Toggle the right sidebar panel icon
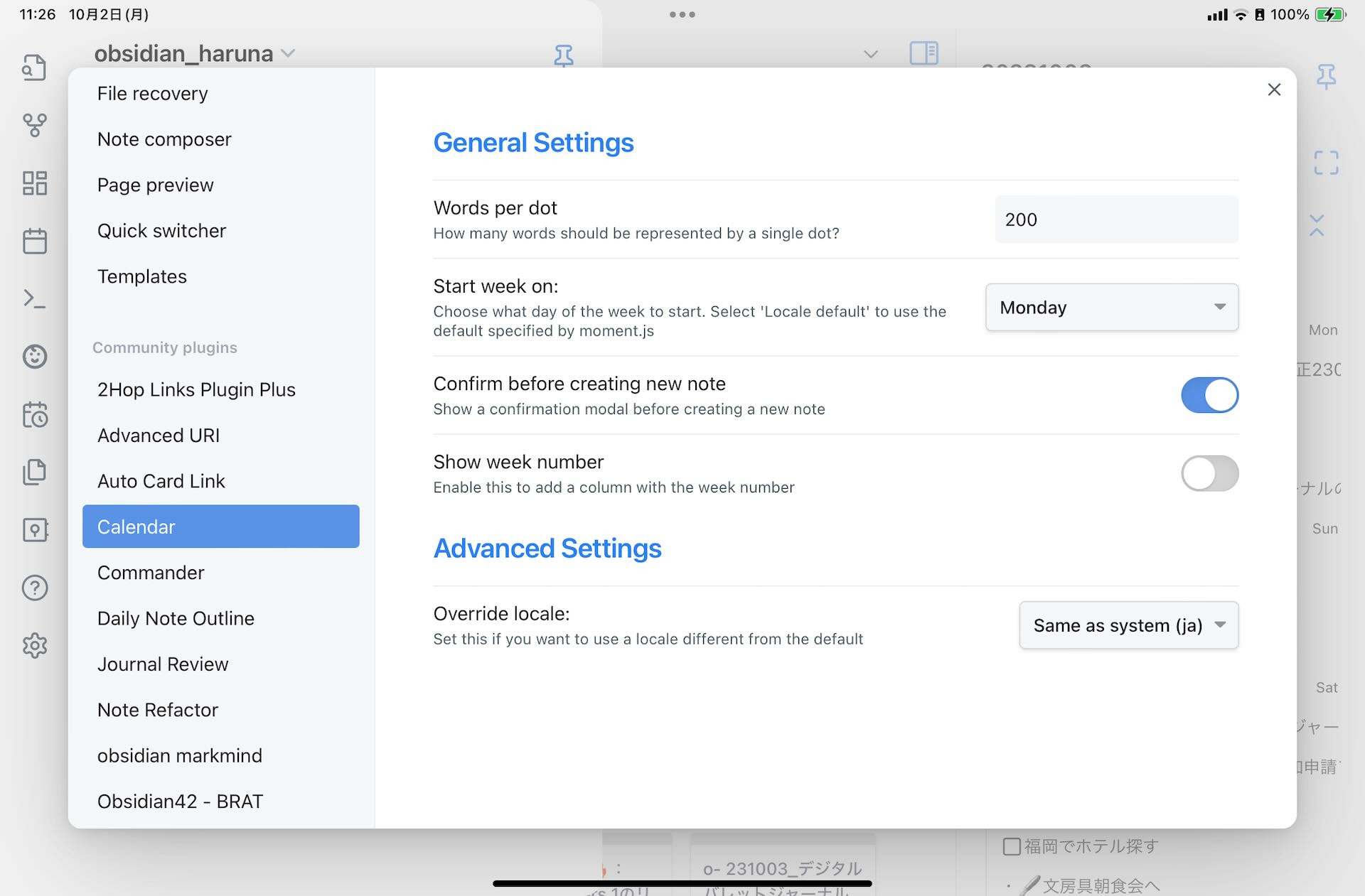The image size is (1365, 896). 924,53
